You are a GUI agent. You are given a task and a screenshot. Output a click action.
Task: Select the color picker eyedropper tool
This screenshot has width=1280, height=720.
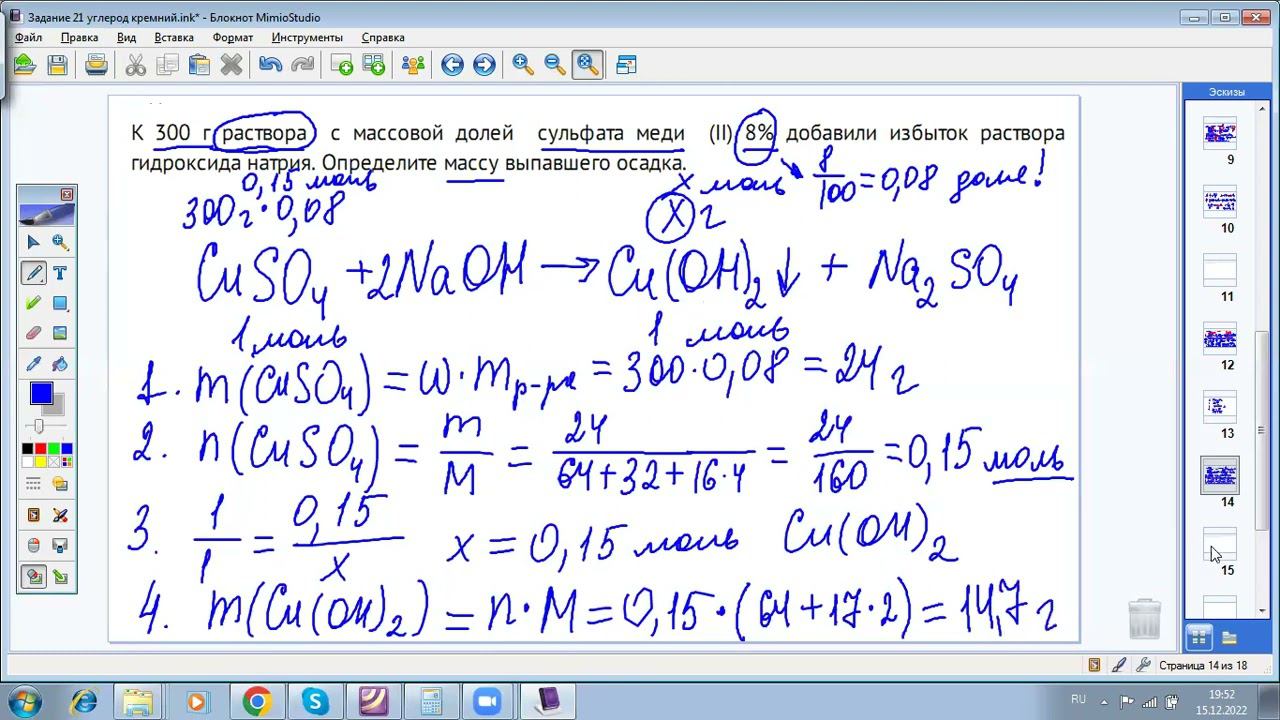(34, 364)
